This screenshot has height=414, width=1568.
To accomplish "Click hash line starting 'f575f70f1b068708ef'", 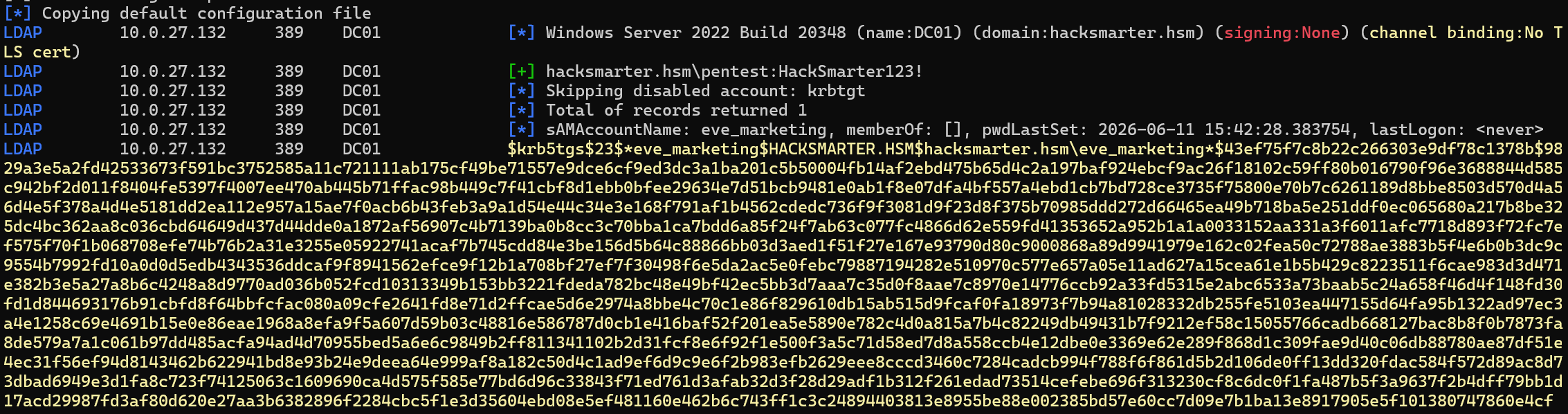I will pos(783,246).
